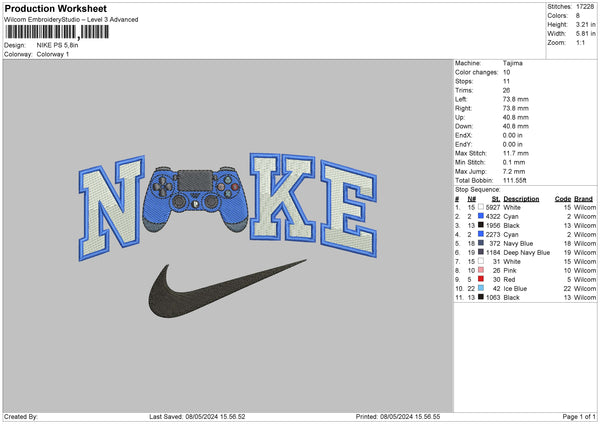Click the Width value '5.81 in'

tap(586, 34)
